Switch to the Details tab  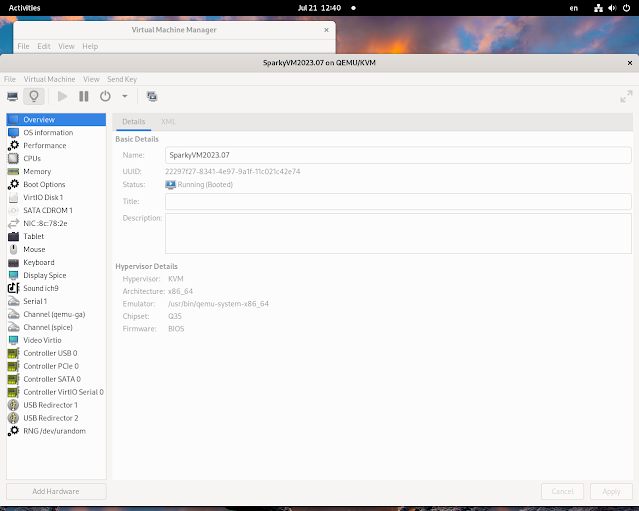click(x=134, y=121)
